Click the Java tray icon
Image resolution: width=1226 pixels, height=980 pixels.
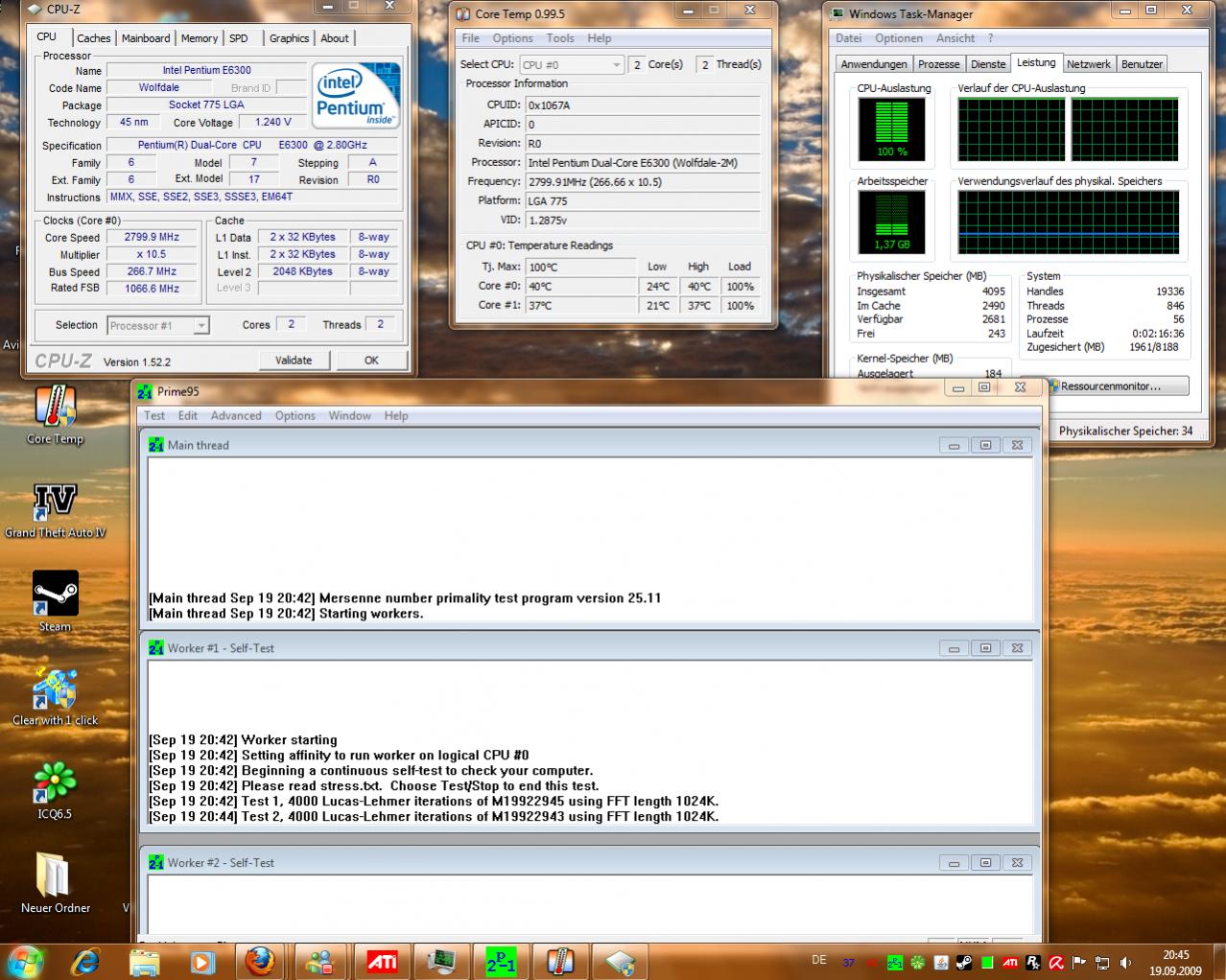pos(941,963)
